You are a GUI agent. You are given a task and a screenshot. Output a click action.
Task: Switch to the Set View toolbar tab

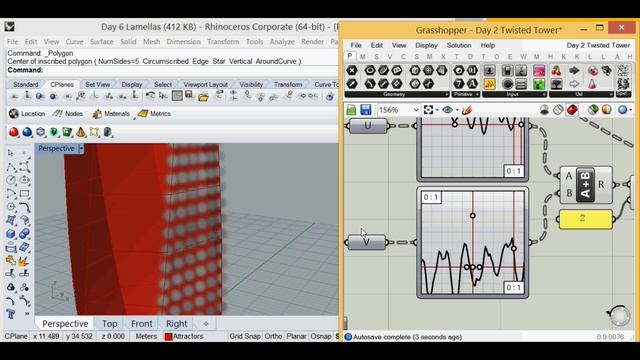point(98,84)
